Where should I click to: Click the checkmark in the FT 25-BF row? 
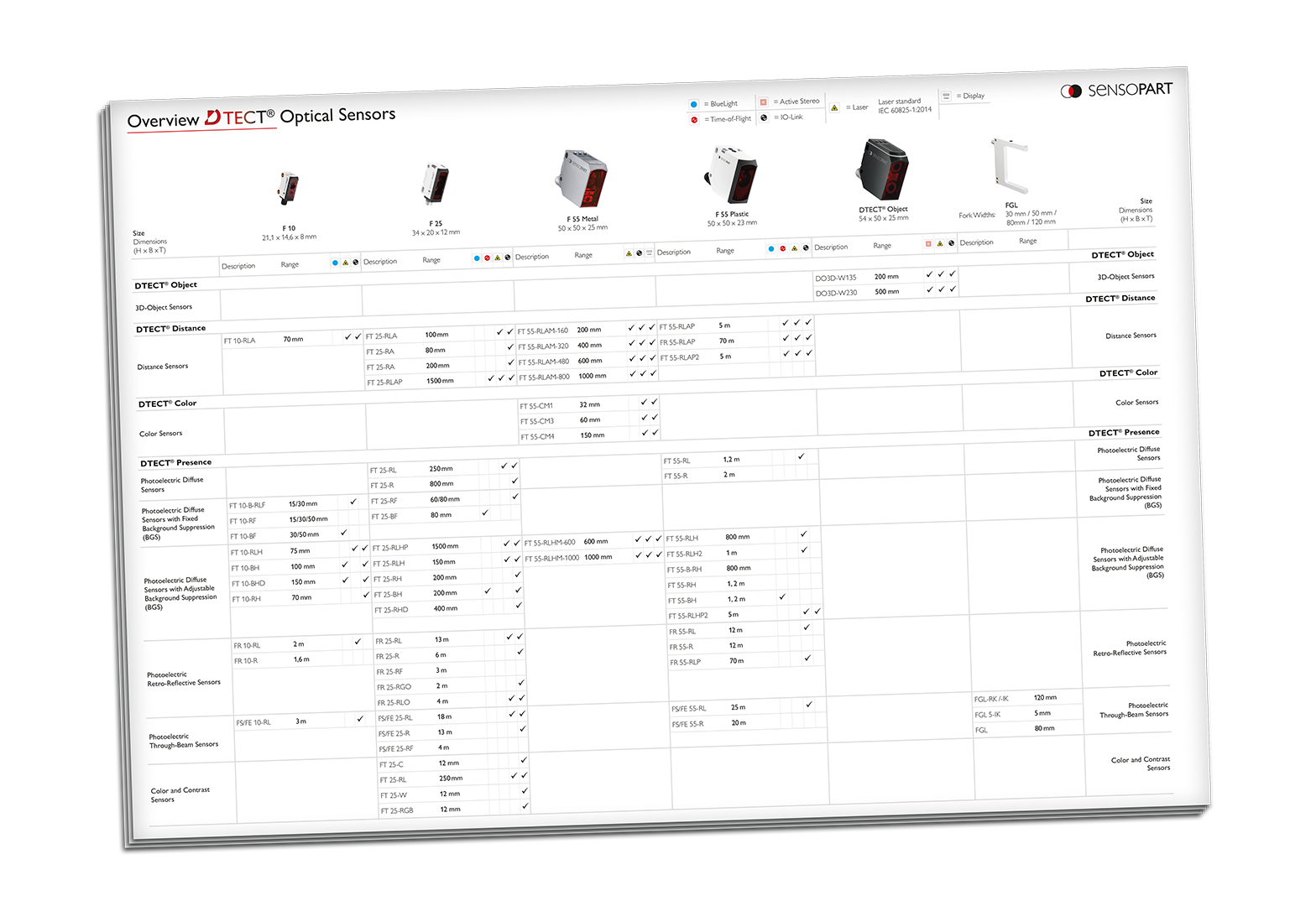point(484,513)
